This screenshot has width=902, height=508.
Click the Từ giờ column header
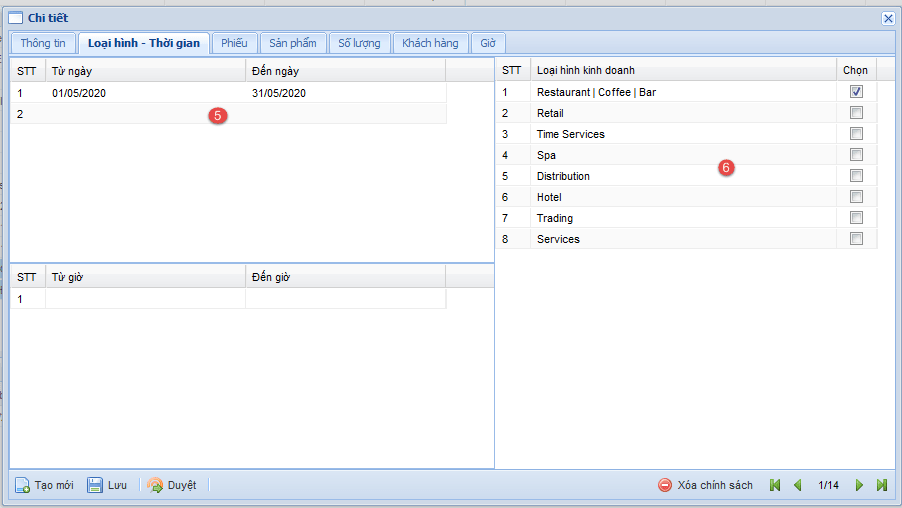(x=146, y=277)
